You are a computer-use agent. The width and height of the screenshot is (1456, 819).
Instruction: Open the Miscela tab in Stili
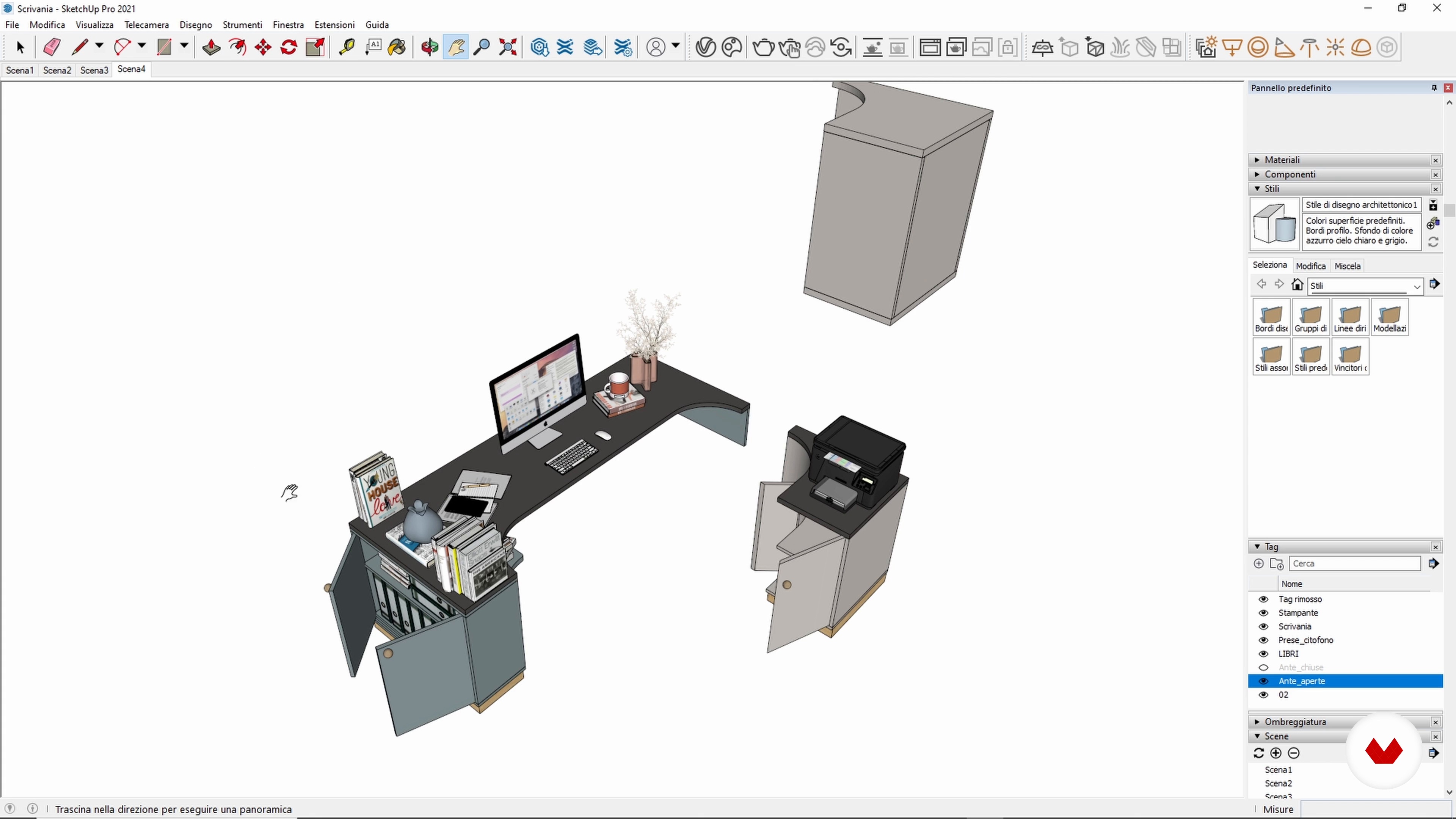pyautogui.click(x=1347, y=266)
